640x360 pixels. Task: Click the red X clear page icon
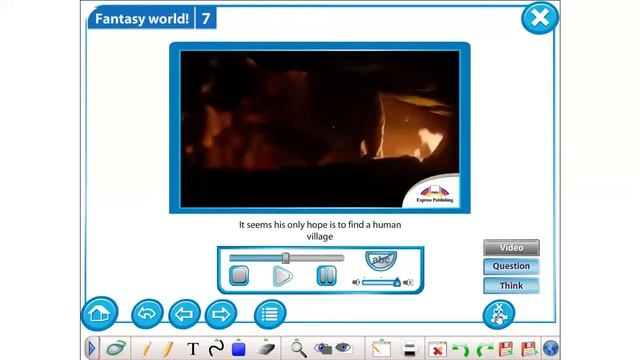437,350
